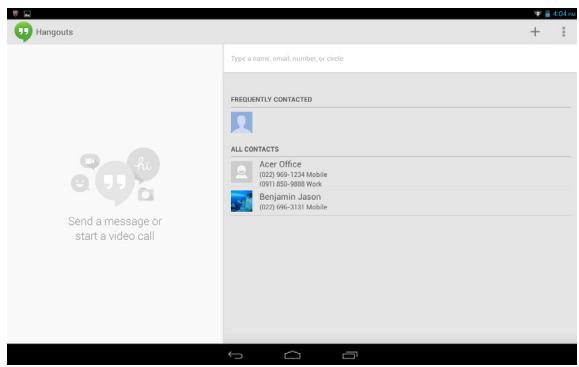Tap the Frequently Contacted section header
579x367 pixels.
271,100
